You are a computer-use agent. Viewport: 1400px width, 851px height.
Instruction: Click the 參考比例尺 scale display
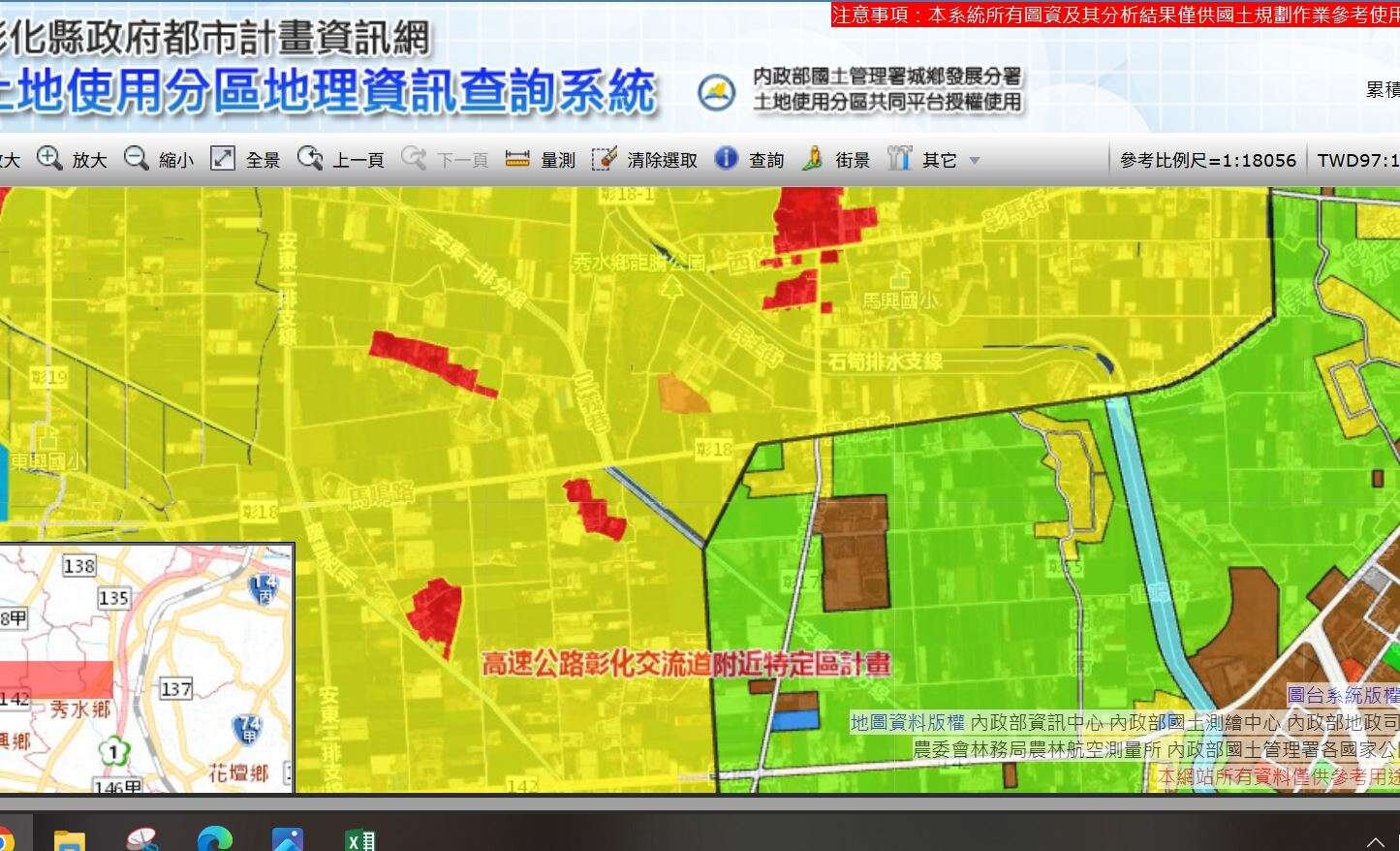(x=1207, y=160)
